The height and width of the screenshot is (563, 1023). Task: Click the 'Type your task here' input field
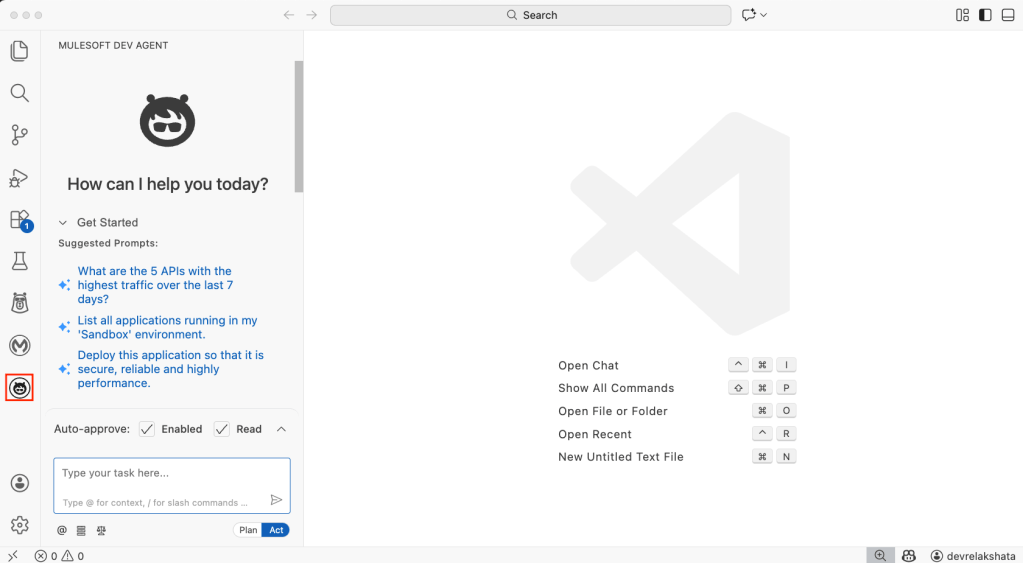click(160, 473)
